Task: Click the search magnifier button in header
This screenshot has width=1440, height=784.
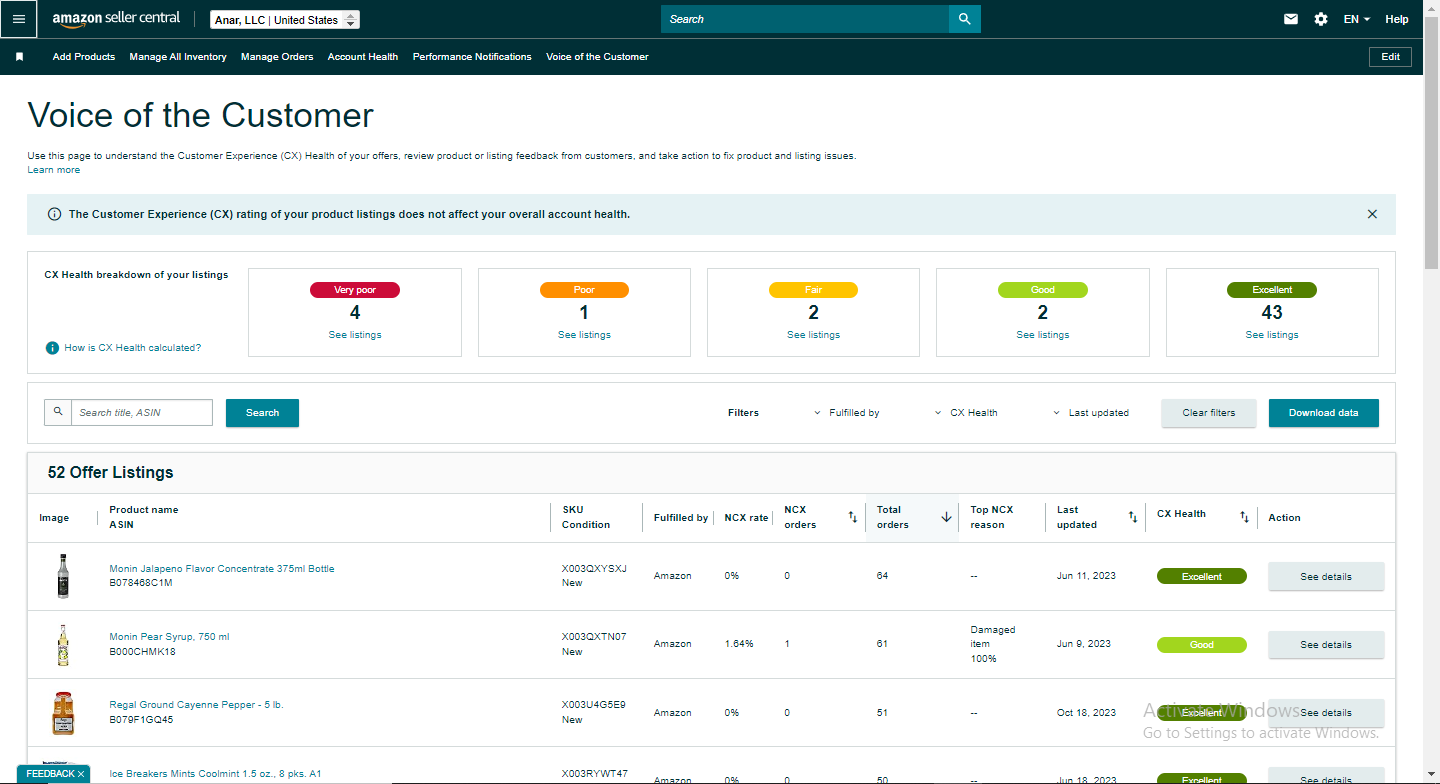Action: pyautogui.click(x=965, y=19)
